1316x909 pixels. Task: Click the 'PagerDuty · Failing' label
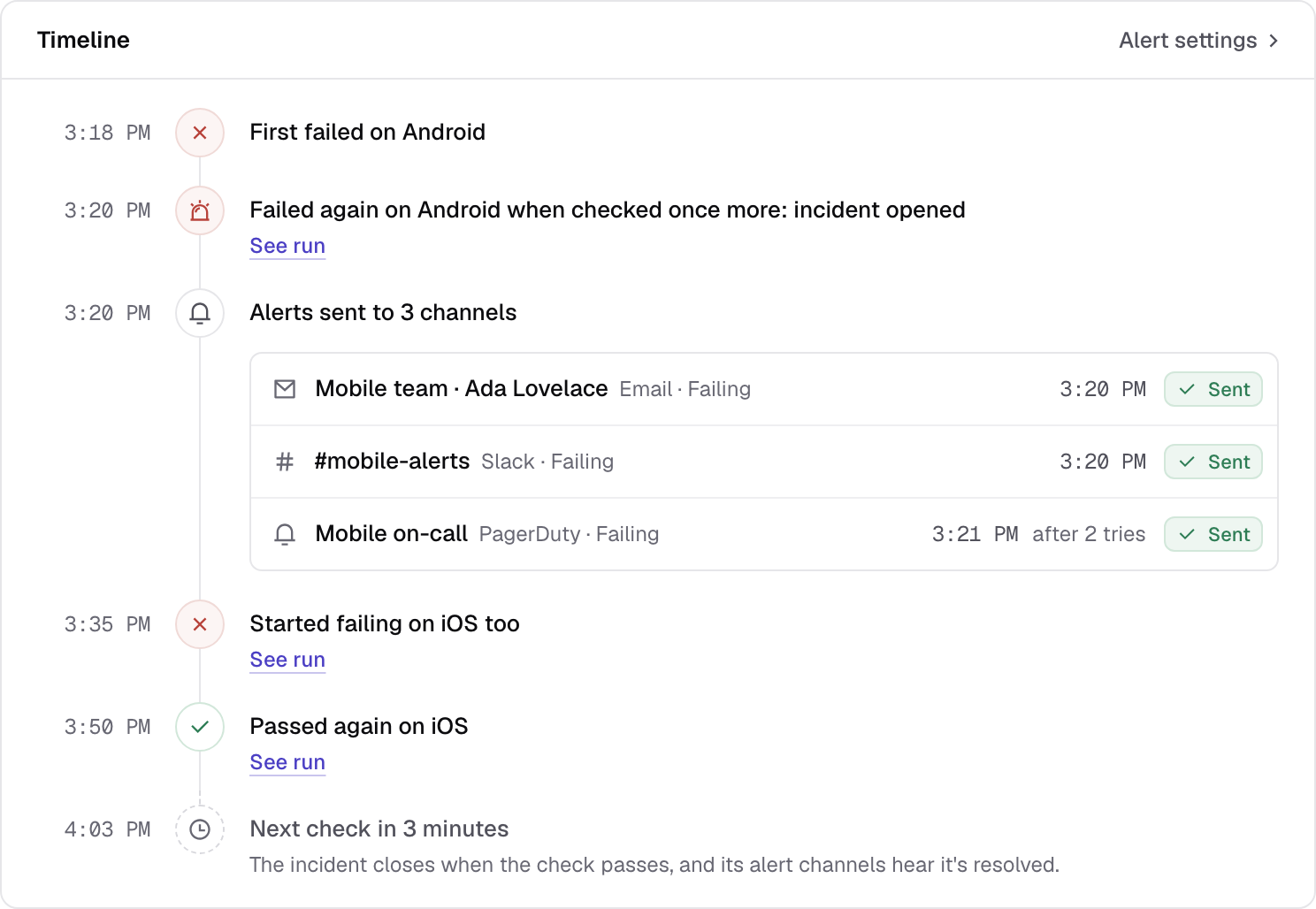[570, 534]
